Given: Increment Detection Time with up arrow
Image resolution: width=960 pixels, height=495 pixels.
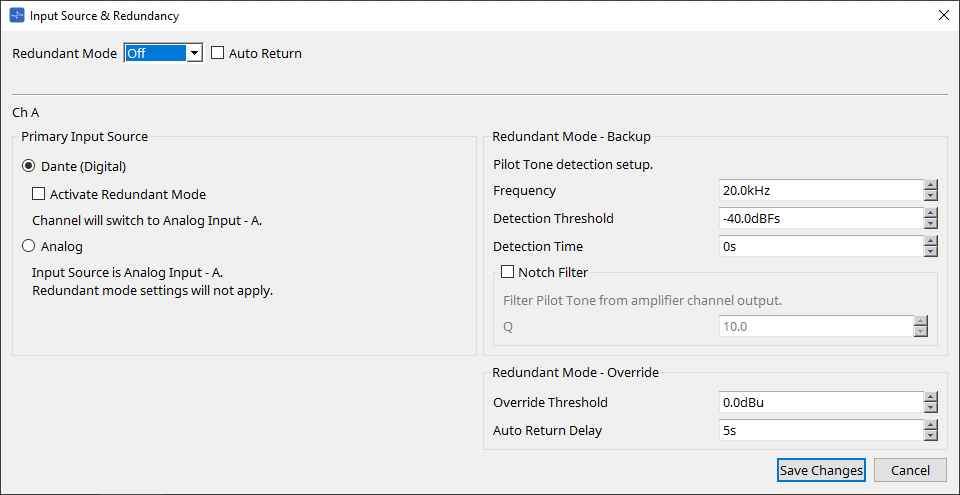Looking at the screenshot, I should pos(931,241).
